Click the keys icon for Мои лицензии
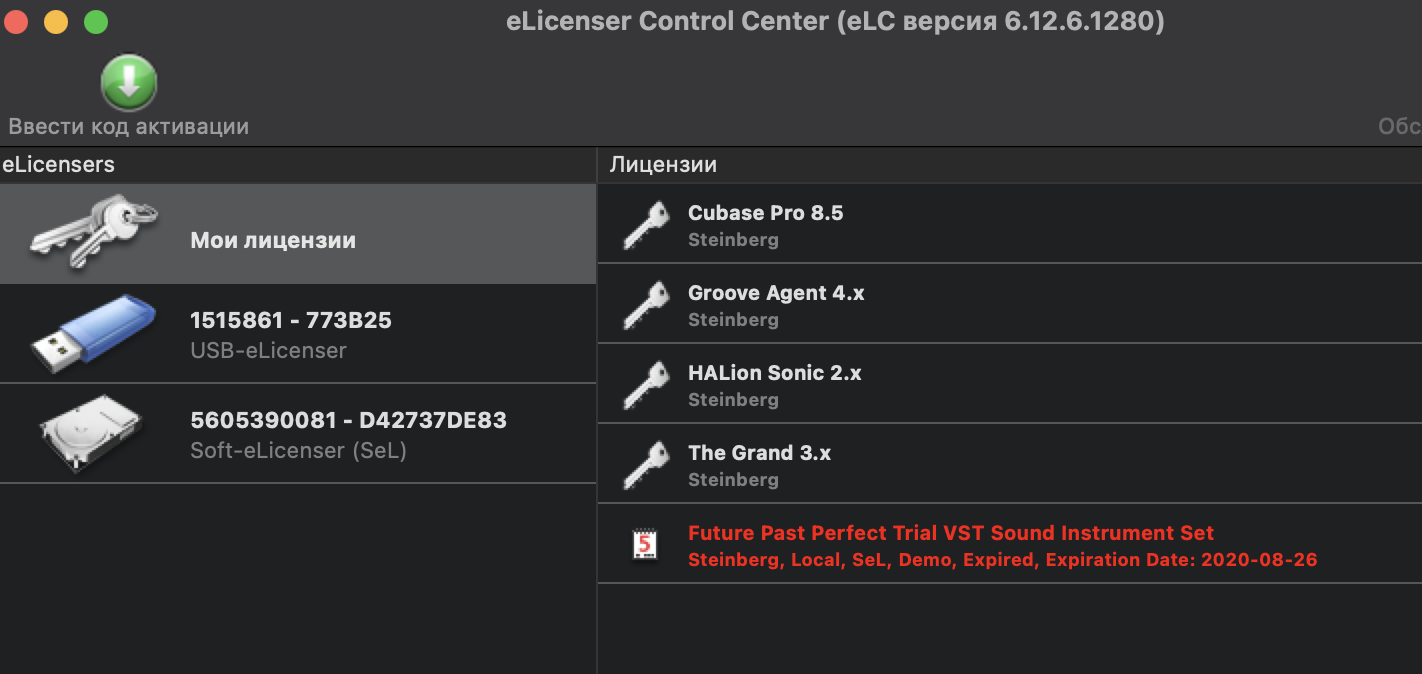This screenshot has width=1422, height=674. [93, 233]
